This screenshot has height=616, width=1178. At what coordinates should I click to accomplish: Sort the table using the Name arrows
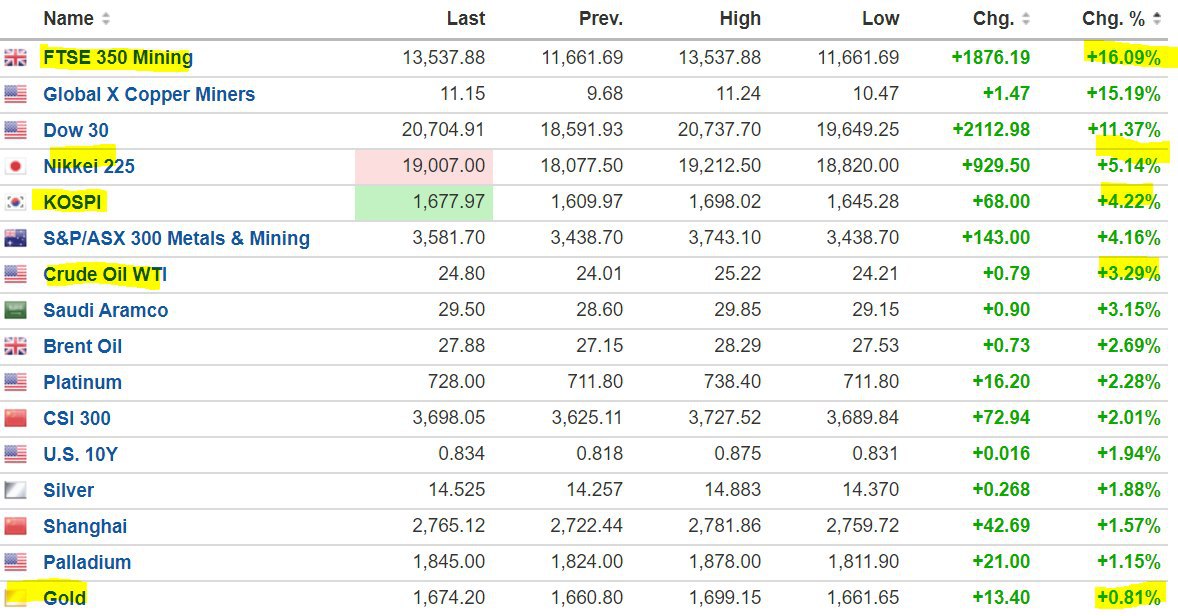coord(106,19)
